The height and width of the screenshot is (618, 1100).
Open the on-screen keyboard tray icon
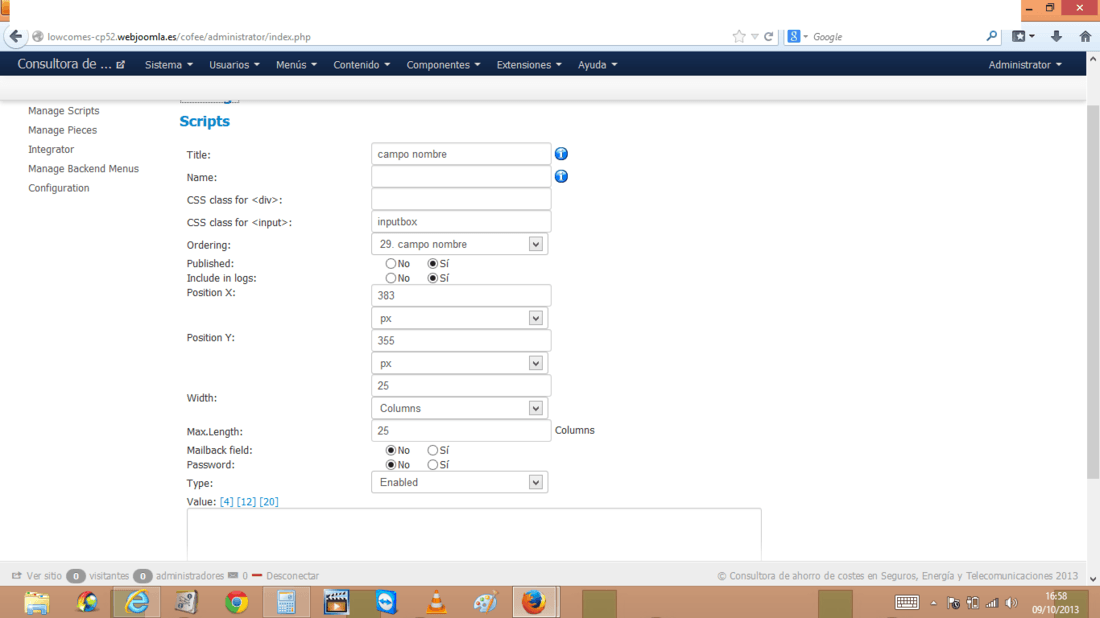[906, 603]
